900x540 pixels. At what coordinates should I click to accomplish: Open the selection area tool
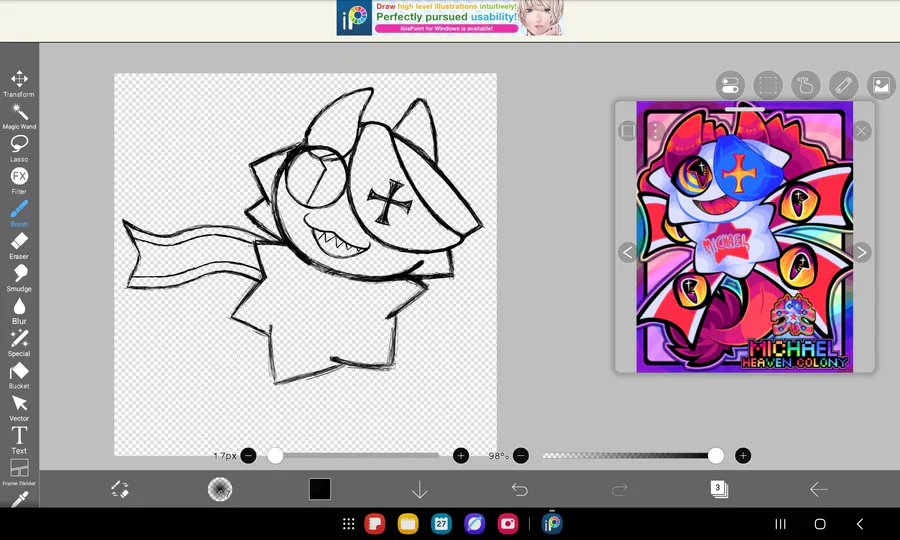[768, 86]
